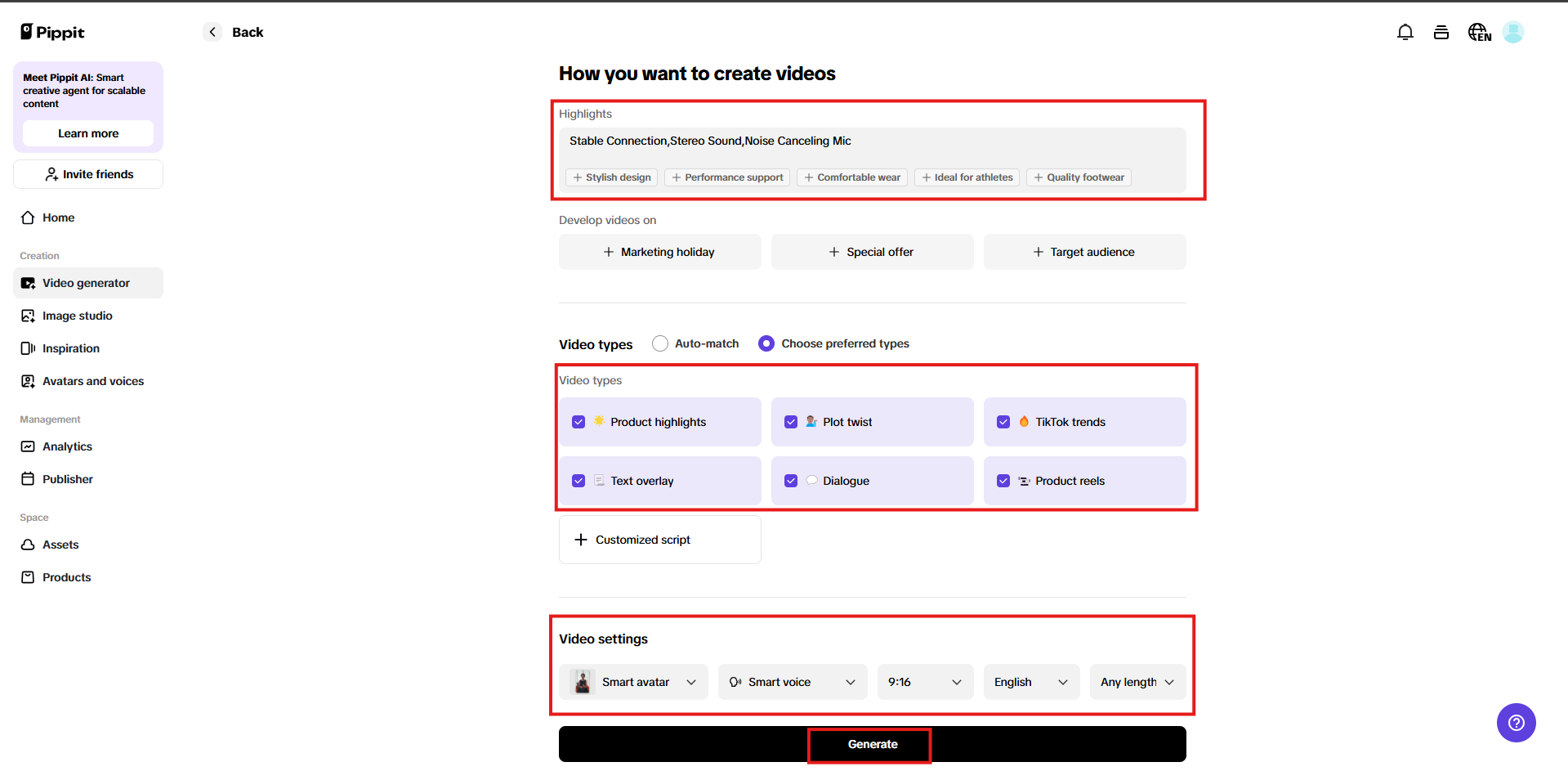Open the Inspiration panel

[x=72, y=347]
